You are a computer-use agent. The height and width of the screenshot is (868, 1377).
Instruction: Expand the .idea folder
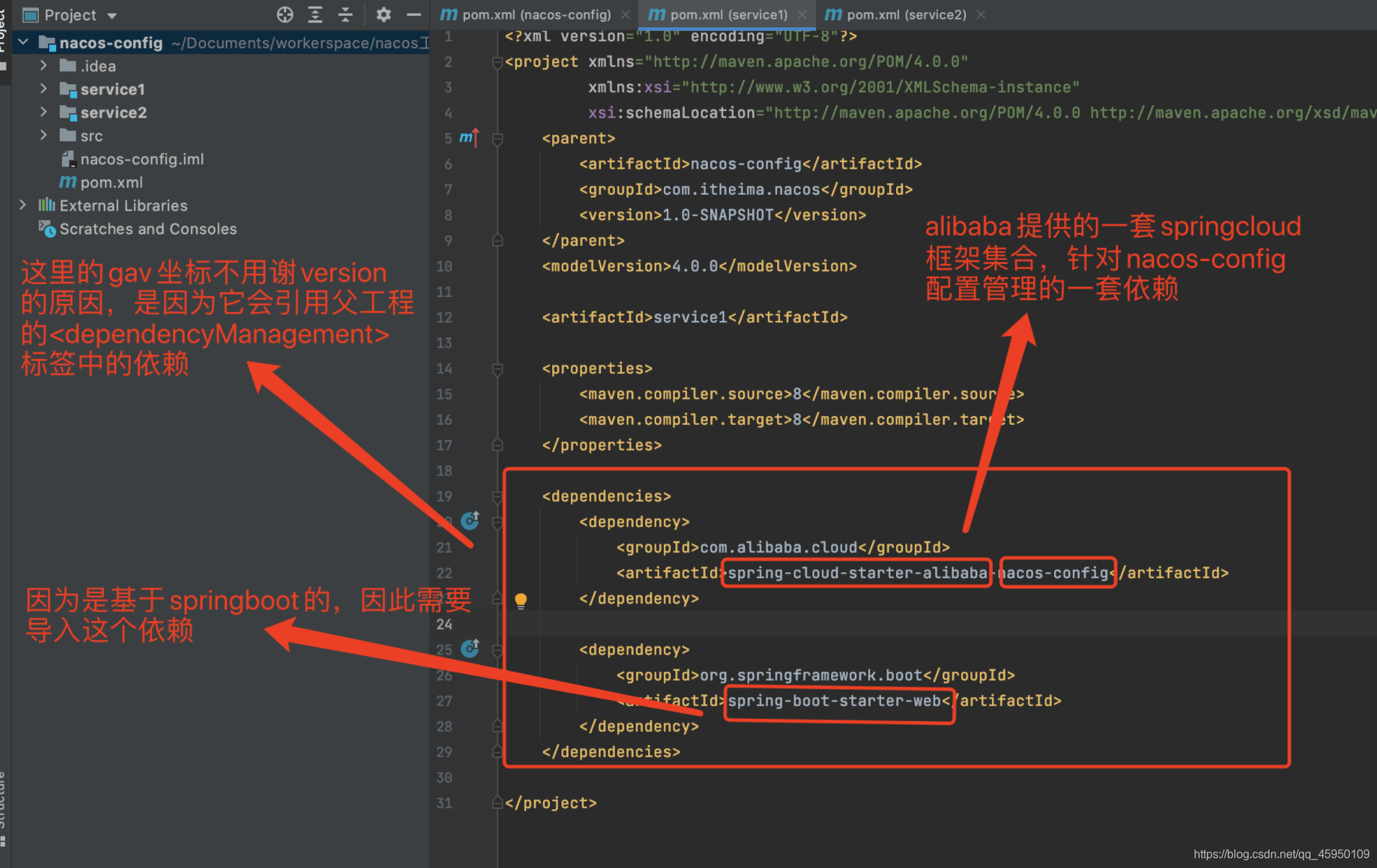pos(43,66)
